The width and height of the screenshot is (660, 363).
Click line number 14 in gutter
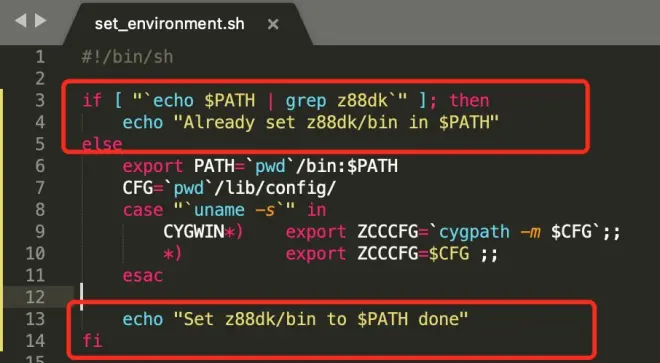point(35,341)
